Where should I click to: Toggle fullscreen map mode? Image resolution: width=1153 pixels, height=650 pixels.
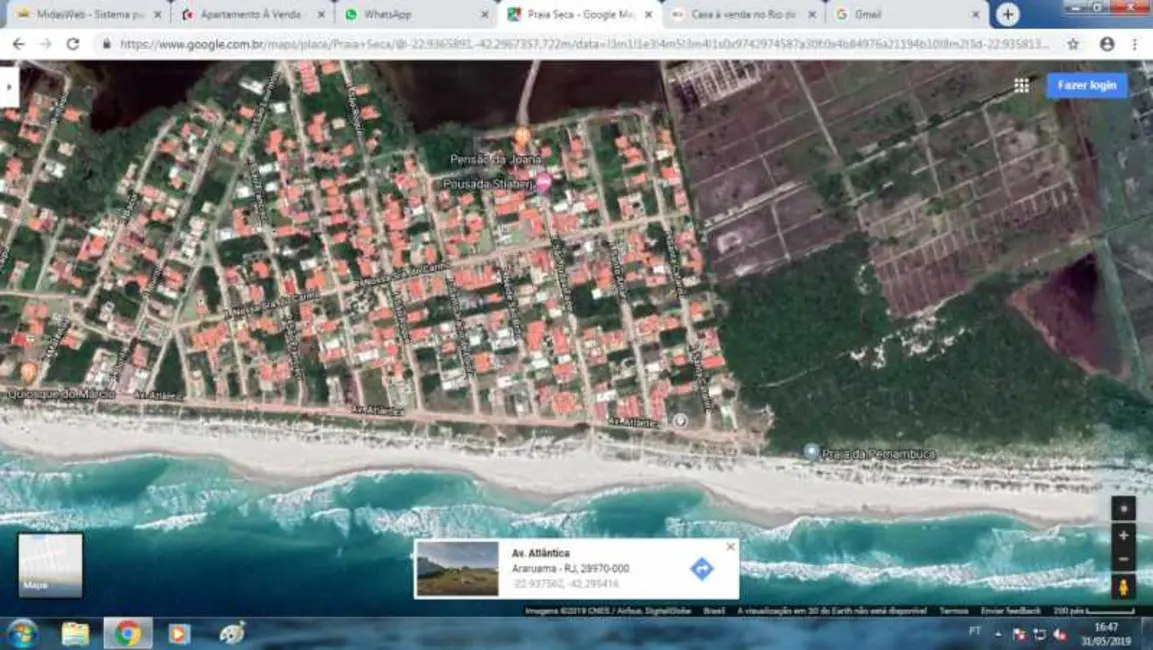pyautogui.click(x=1122, y=508)
